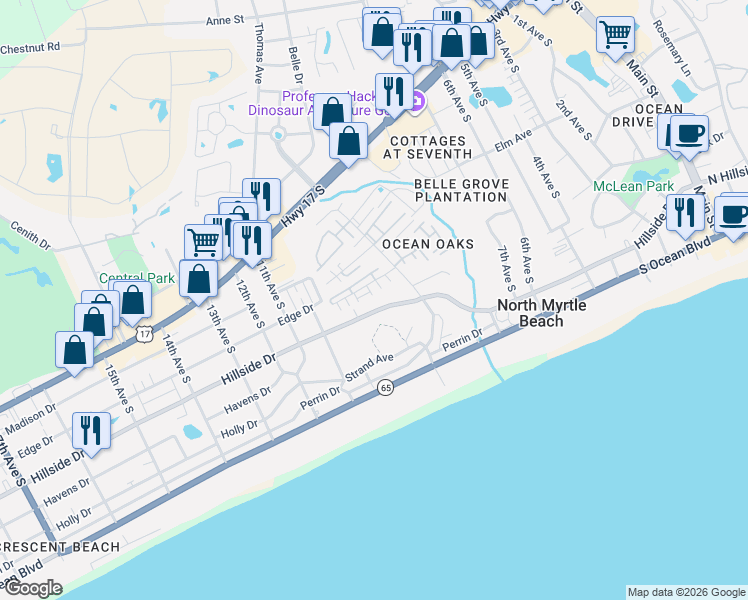Click the coffee cup marker on S Ocean Blvd
The height and width of the screenshot is (600, 748).
[734, 218]
